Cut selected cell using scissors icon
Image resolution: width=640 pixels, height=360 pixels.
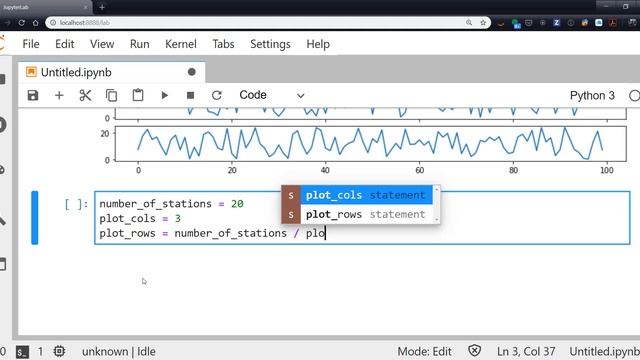coord(85,96)
